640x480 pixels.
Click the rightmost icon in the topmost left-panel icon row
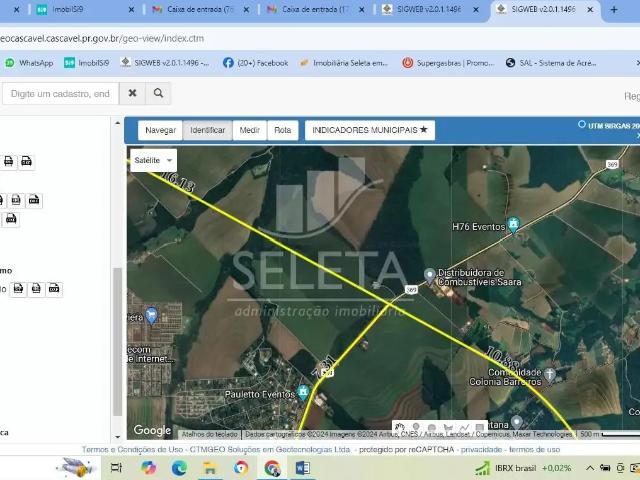coord(27,162)
